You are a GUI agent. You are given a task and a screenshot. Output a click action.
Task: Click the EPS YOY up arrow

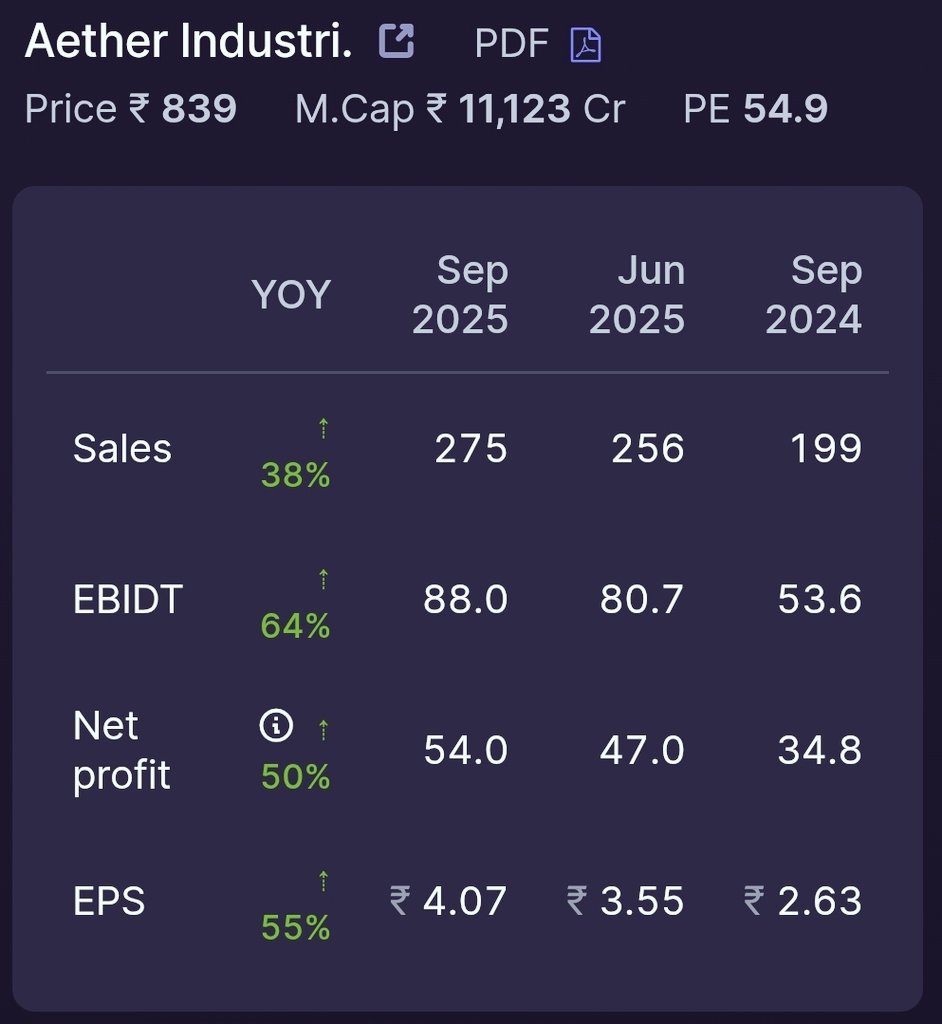pyautogui.click(x=323, y=881)
